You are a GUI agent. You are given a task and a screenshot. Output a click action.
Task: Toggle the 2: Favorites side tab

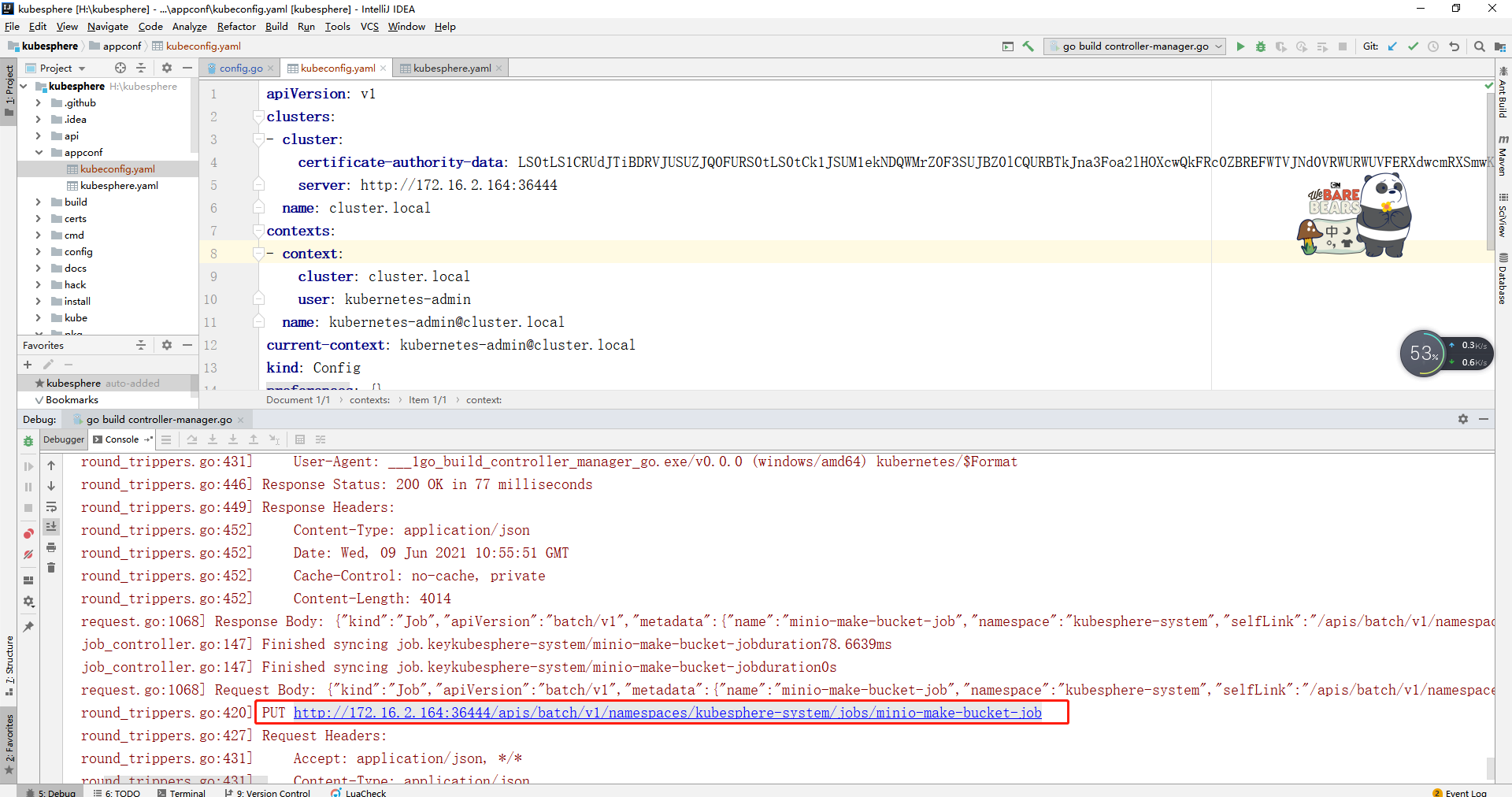(9, 743)
